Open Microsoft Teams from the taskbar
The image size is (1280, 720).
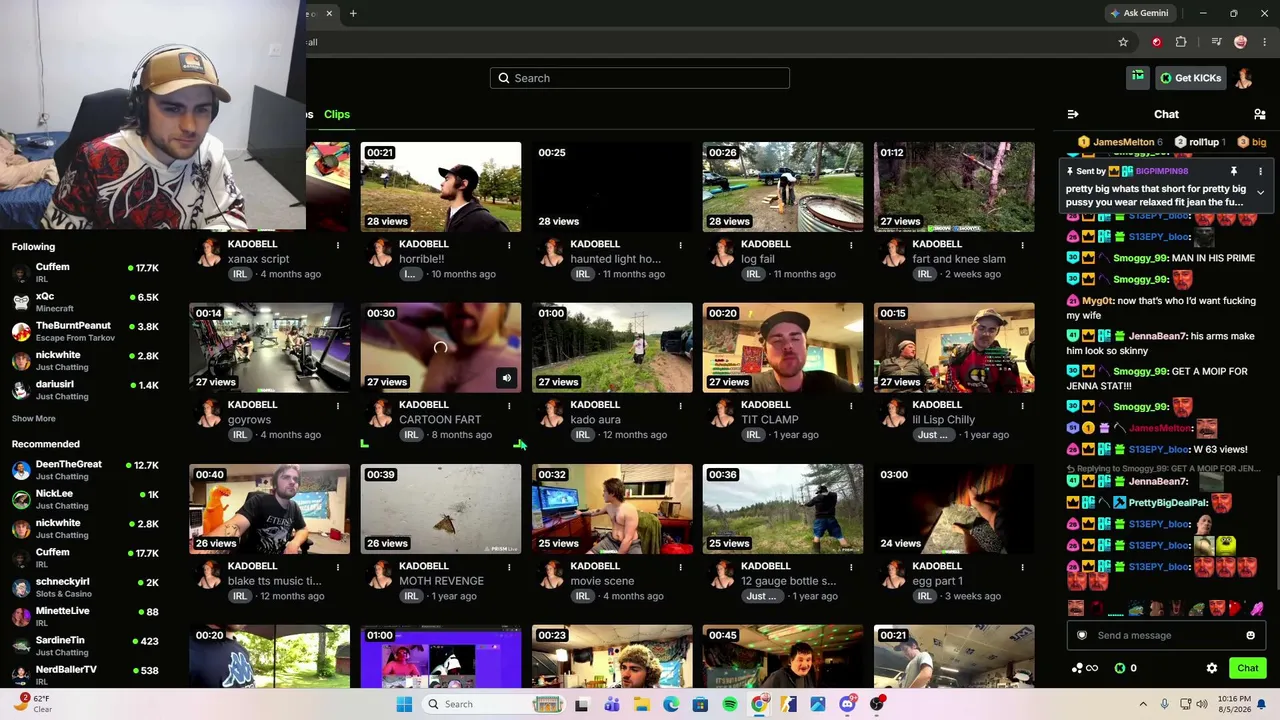click(x=612, y=704)
